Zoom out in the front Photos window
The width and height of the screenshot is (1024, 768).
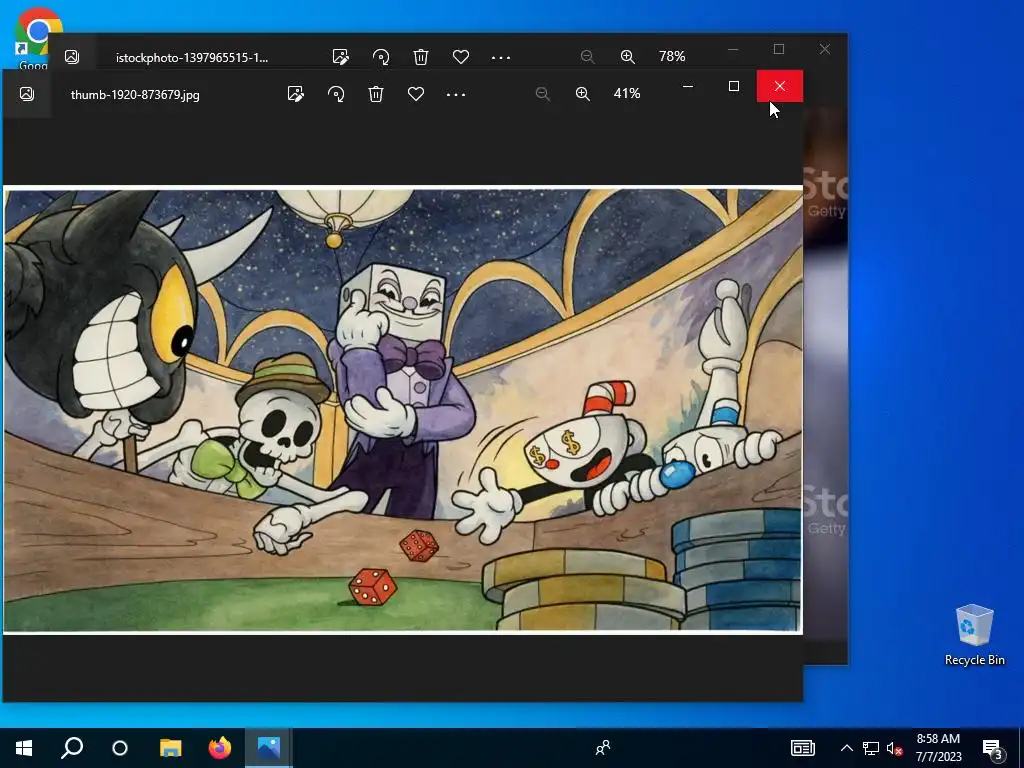(x=542, y=94)
